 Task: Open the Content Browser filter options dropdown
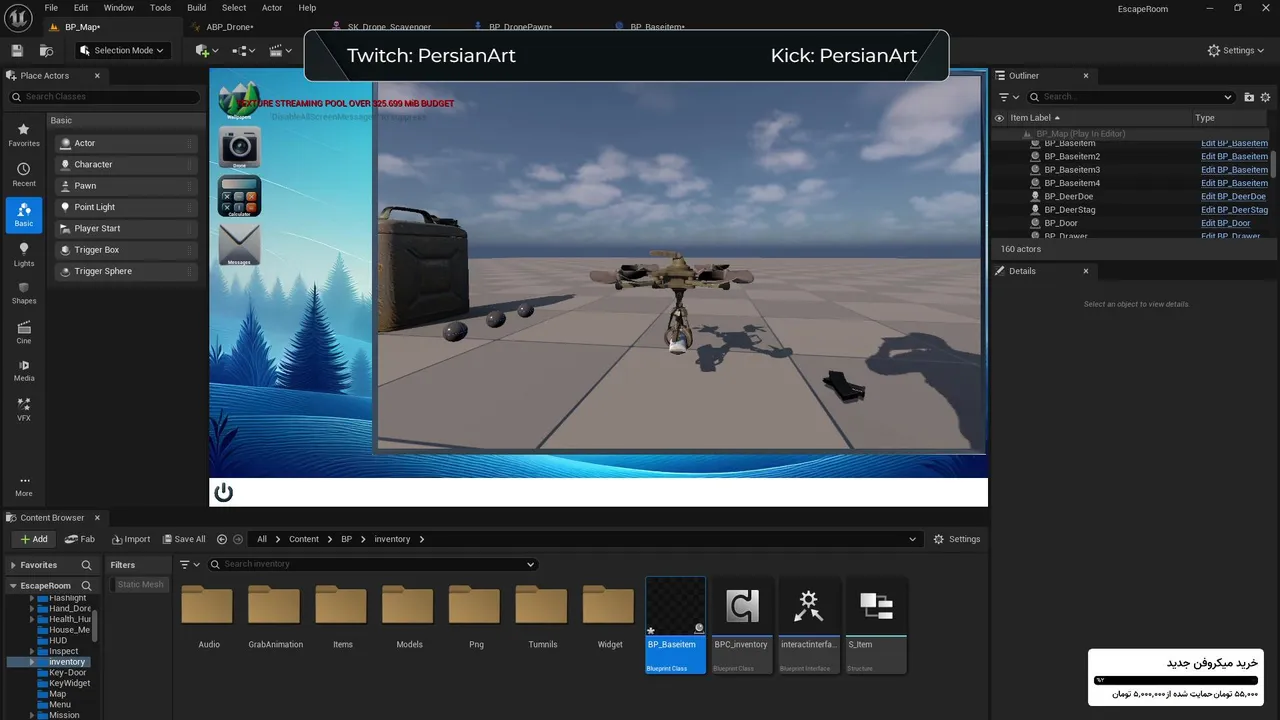190,564
